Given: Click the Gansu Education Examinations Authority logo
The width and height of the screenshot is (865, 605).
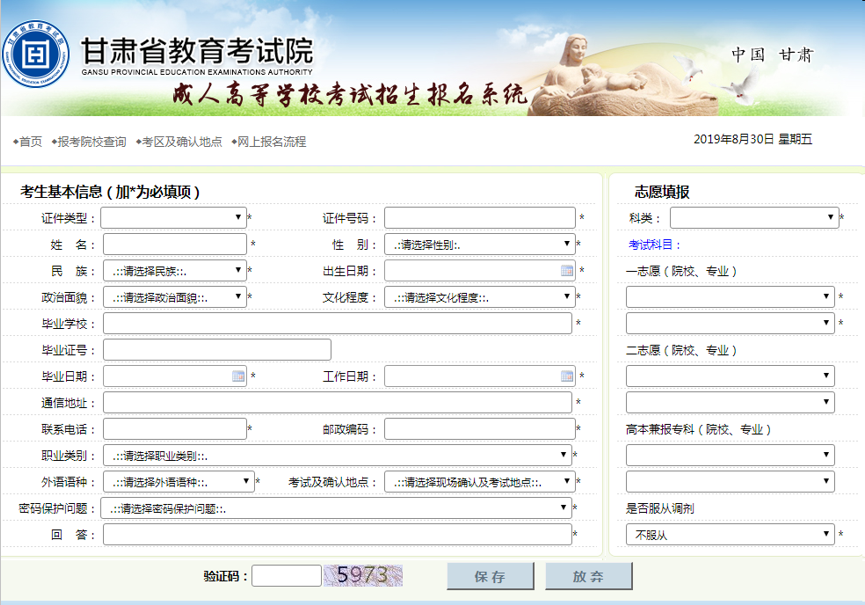Looking at the screenshot, I should (37, 54).
